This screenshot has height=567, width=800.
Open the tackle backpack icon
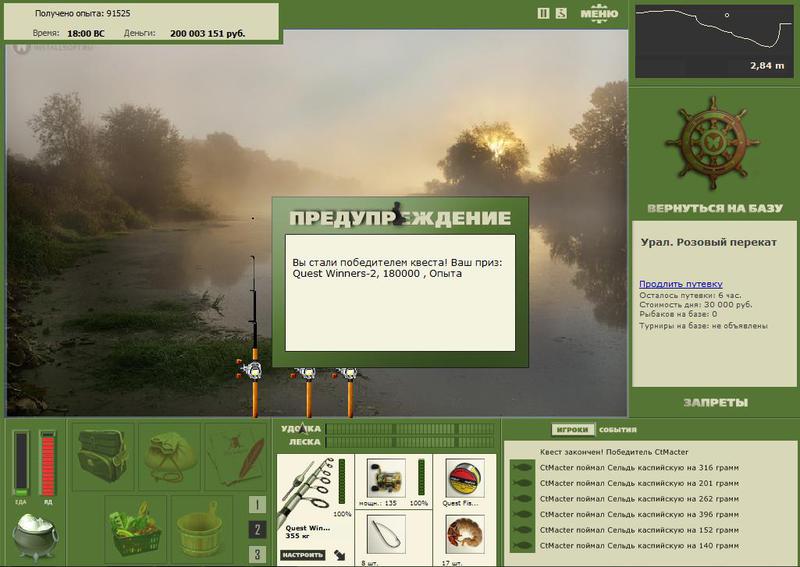[x=103, y=456]
